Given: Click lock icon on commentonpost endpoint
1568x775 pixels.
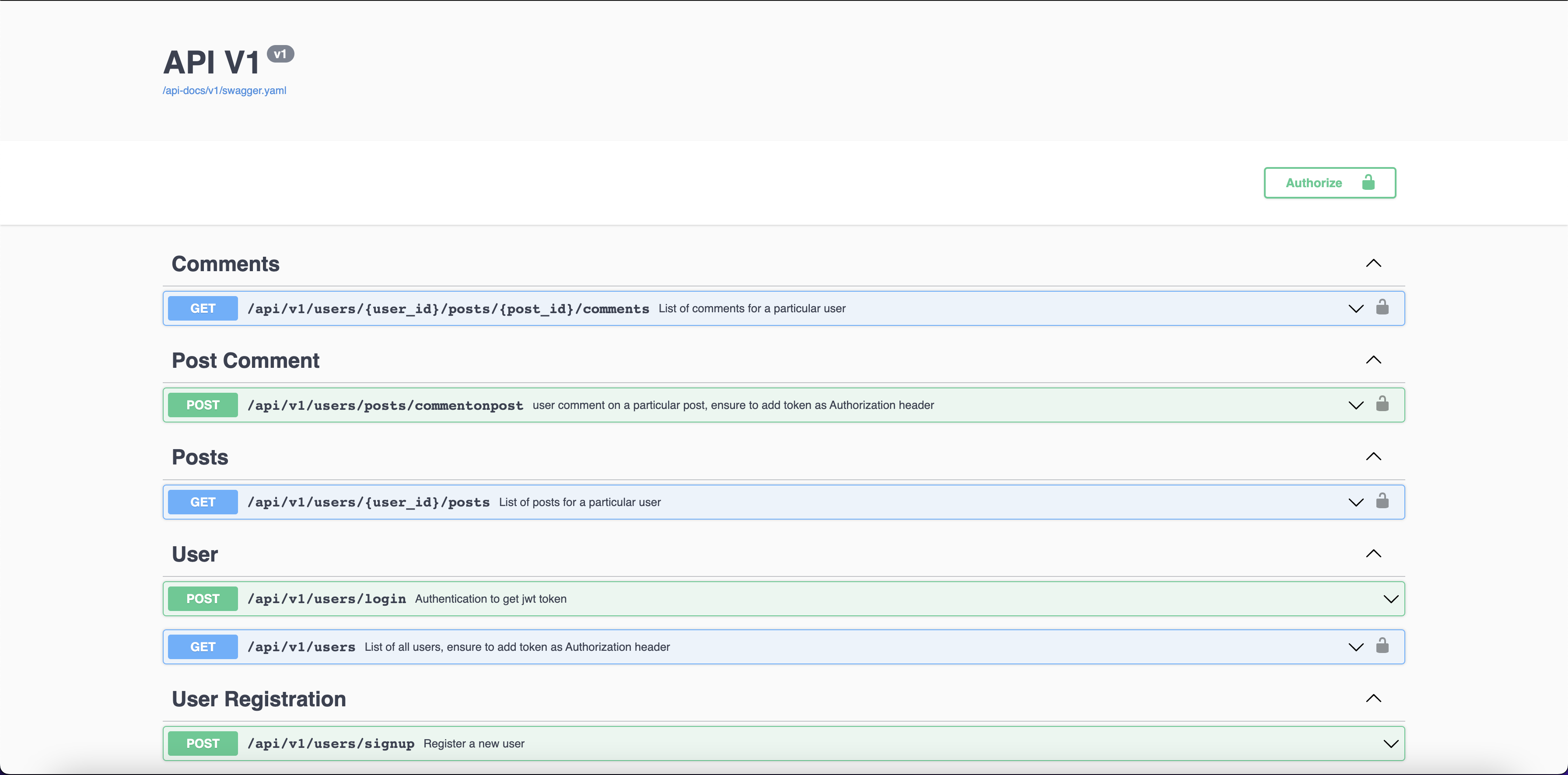Looking at the screenshot, I should click(1382, 404).
